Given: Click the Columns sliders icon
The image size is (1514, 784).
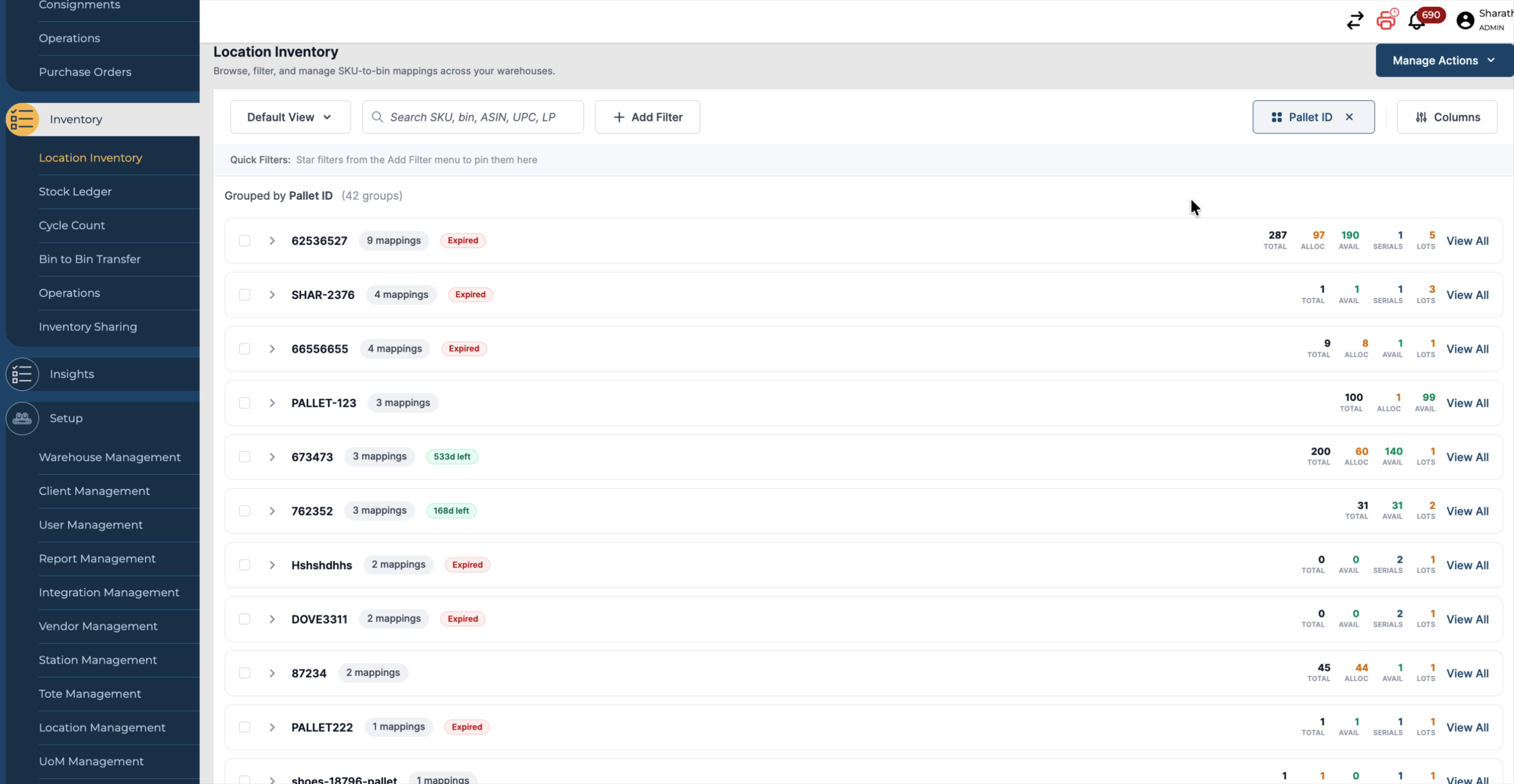Looking at the screenshot, I should (x=1421, y=117).
